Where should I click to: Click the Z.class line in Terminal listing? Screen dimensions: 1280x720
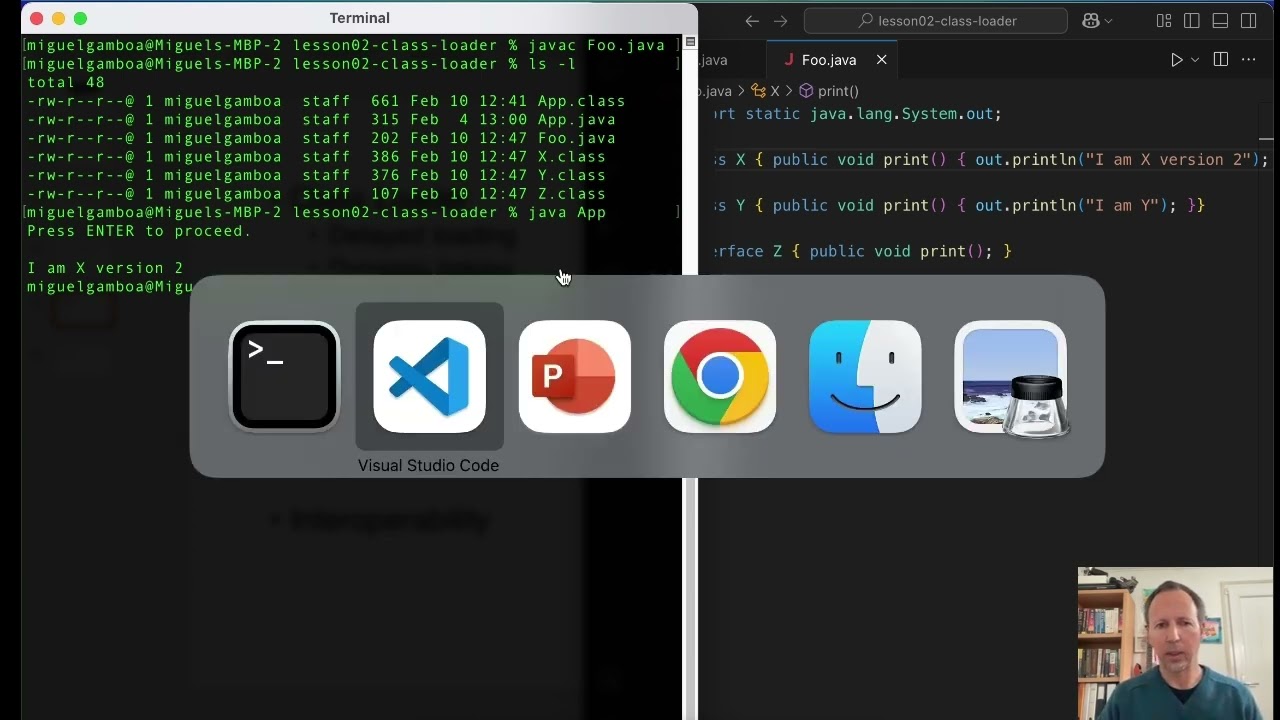tap(316, 194)
